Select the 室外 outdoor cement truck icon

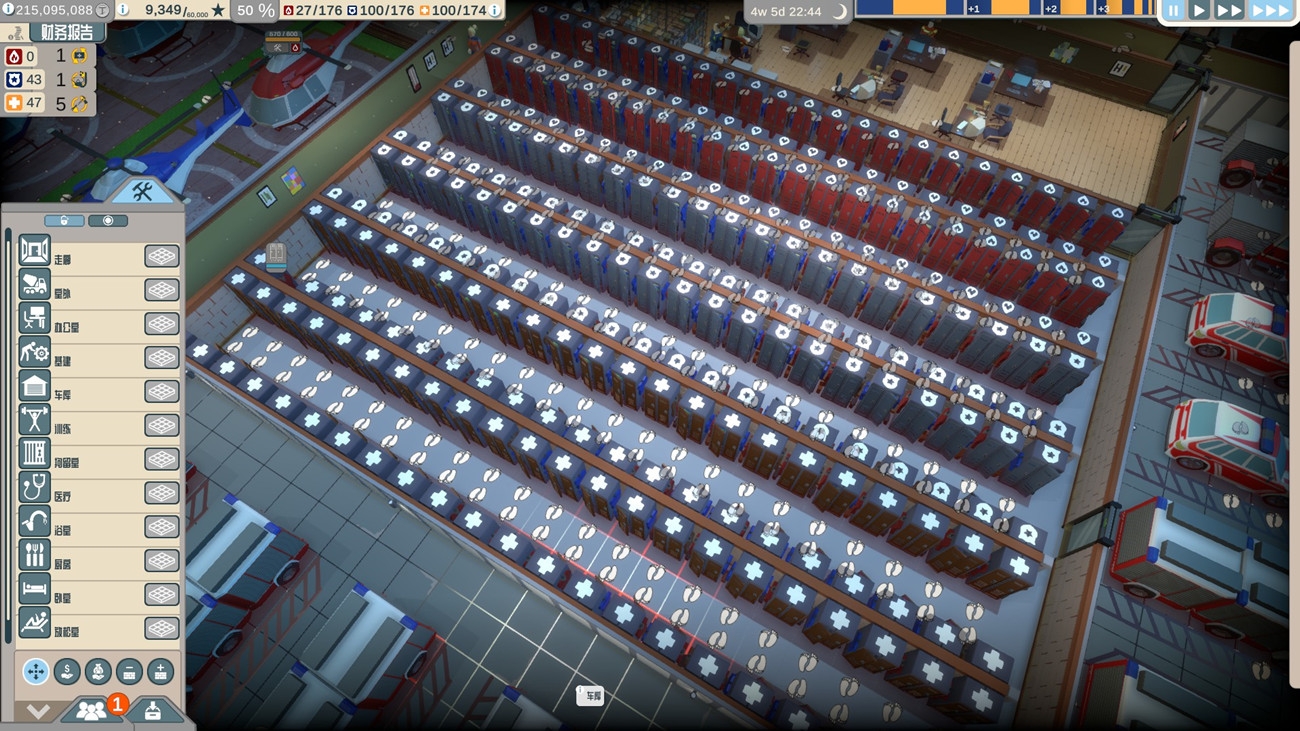pyautogui.click(x=35, y=284)
